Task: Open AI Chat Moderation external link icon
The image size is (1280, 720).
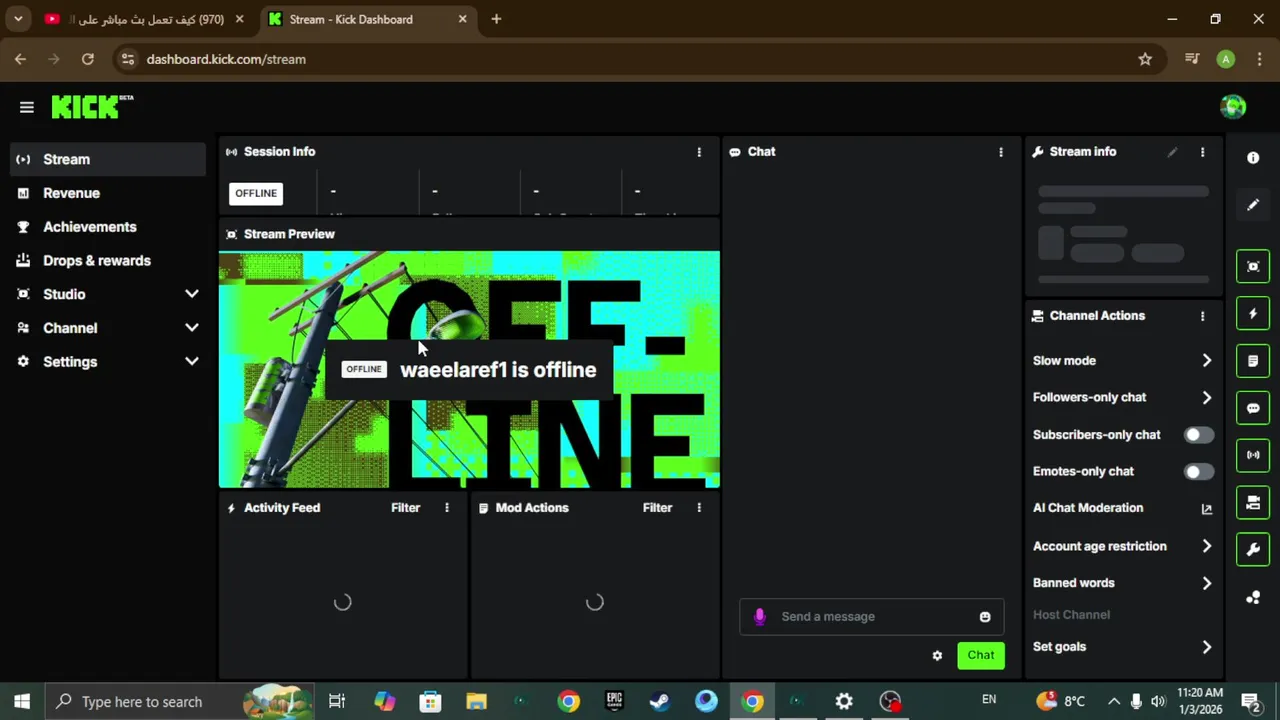Action: pos(1207,509)
